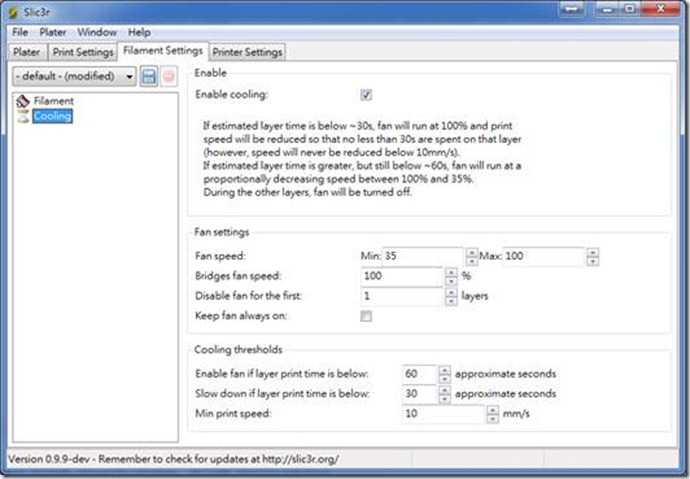Click the status bar version update message
The height and width of the screenshot is (479, 690).
[173, 459]
